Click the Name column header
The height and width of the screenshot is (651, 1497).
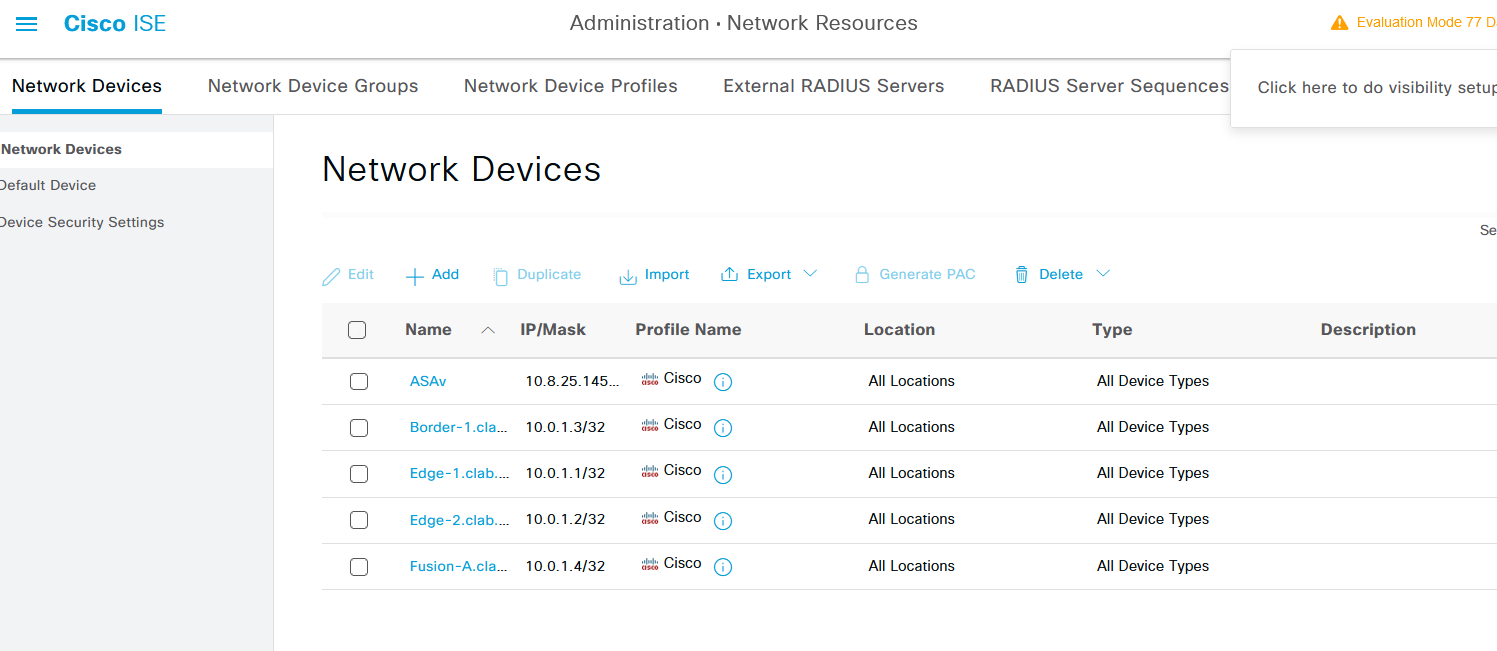[x=428, y=329]
